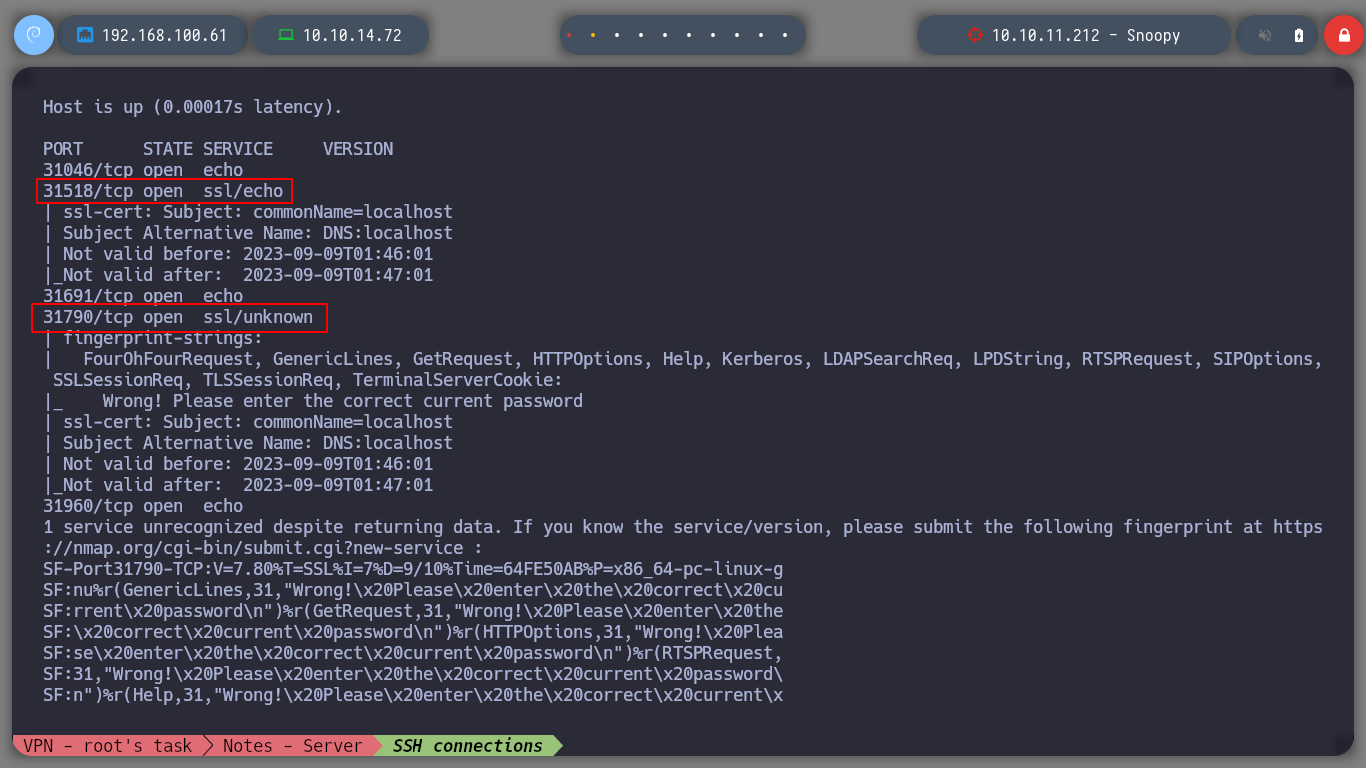Switch to VPN - root's task tab
1366x768 pixels.
point(107,745)
